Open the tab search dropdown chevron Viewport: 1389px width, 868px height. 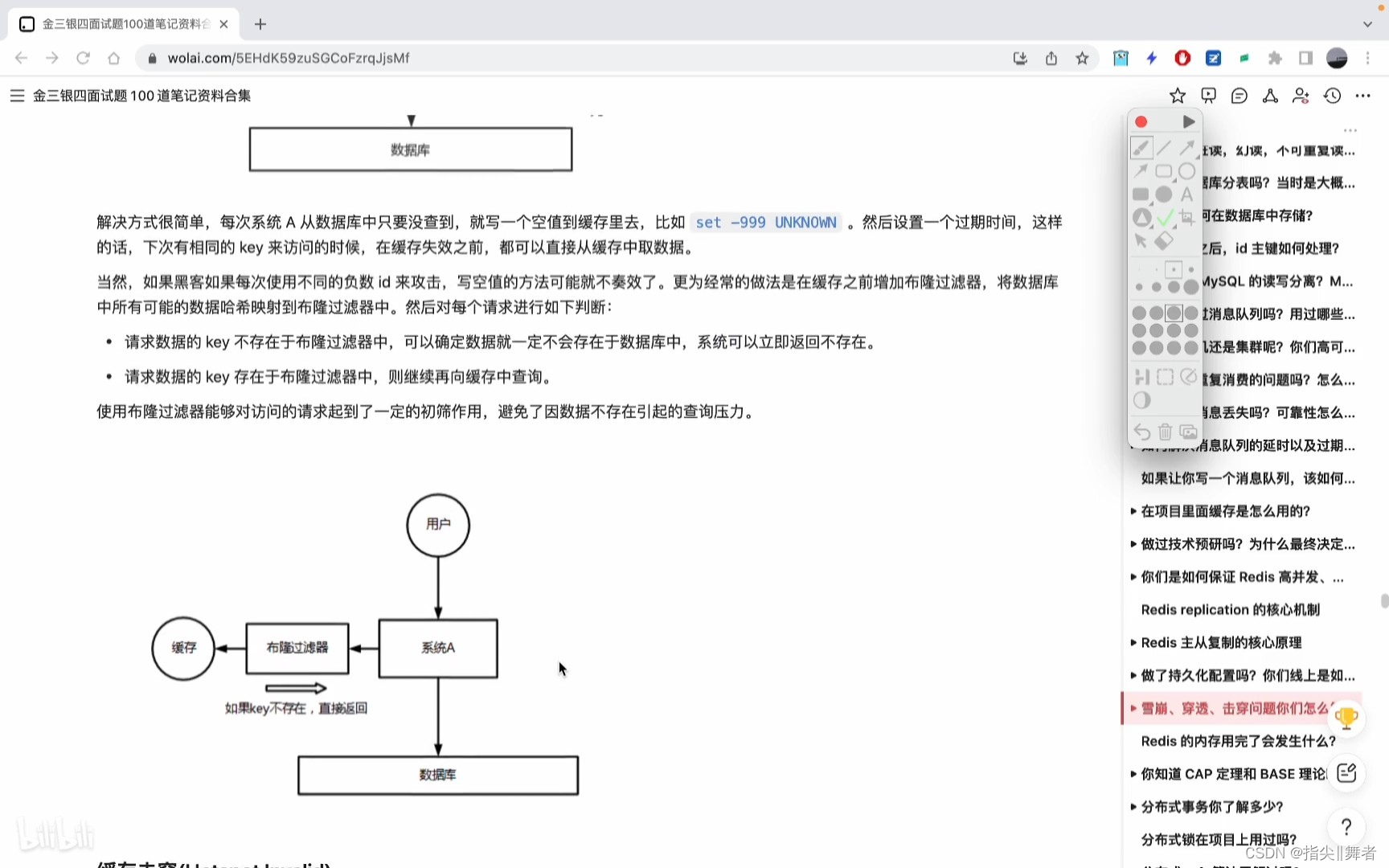point(1367,24)
